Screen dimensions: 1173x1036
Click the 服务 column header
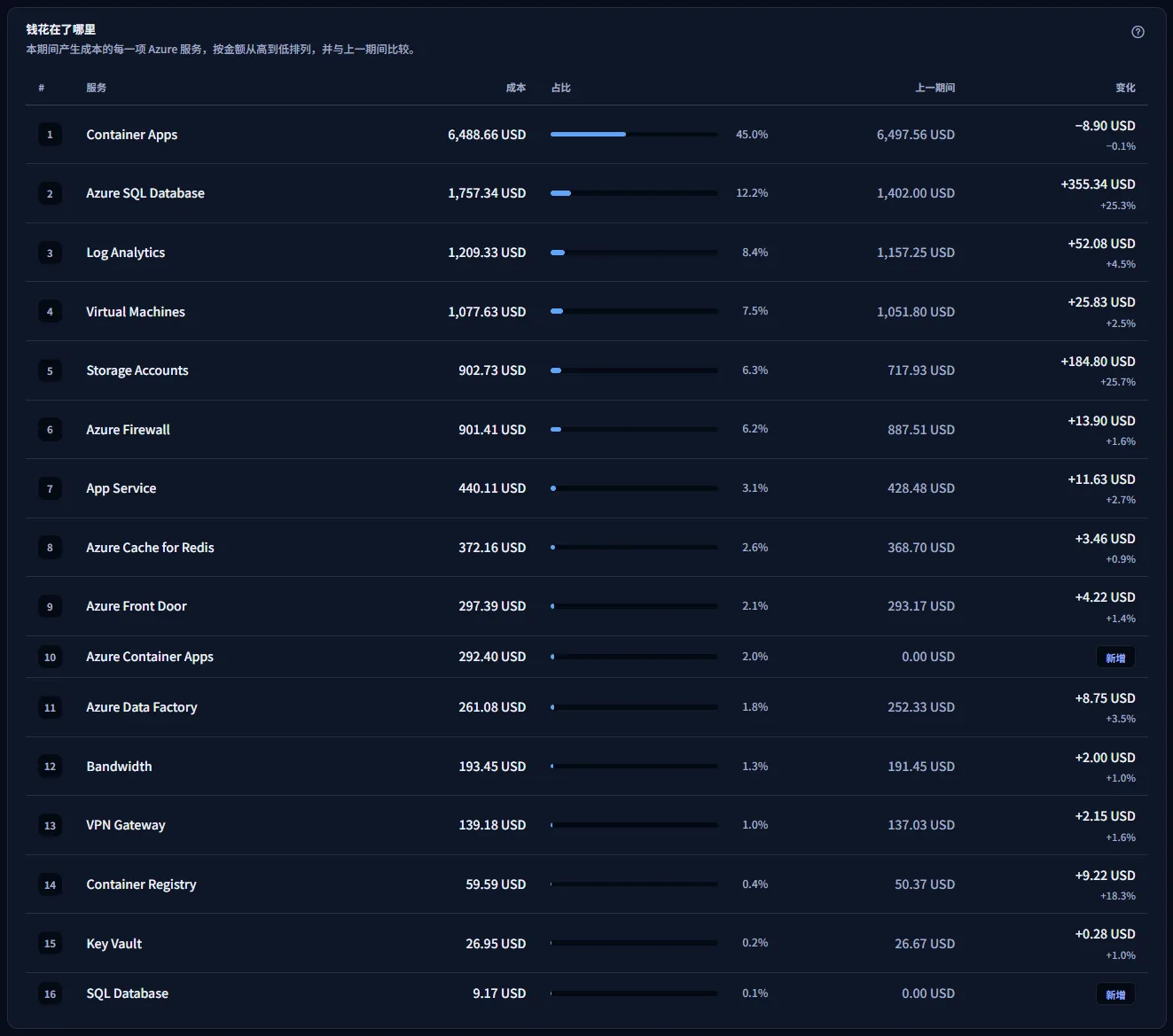point(97,88)
